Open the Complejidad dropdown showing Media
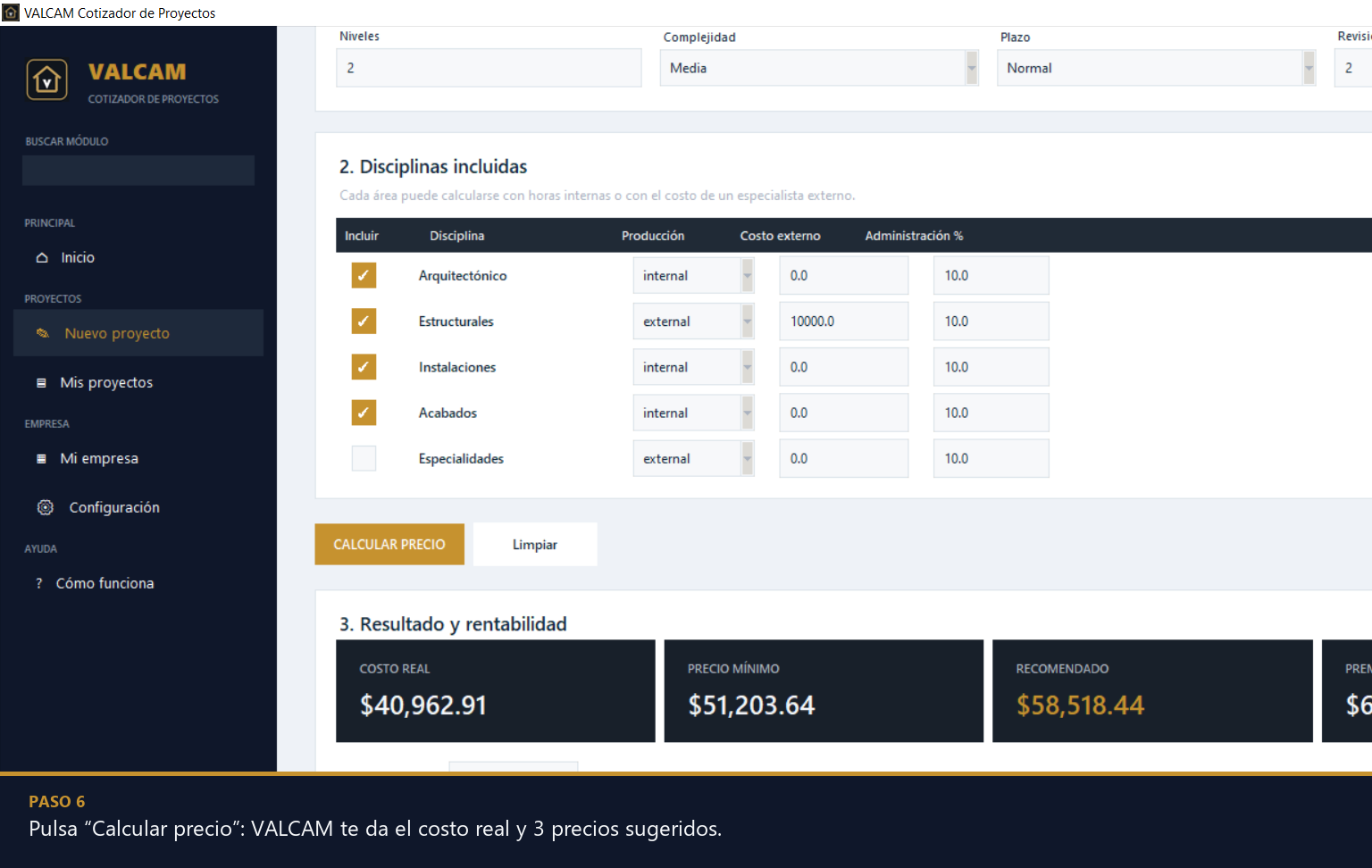This screenshot has width=1372, height=868. pyautogui.click(x=819, y=68)
